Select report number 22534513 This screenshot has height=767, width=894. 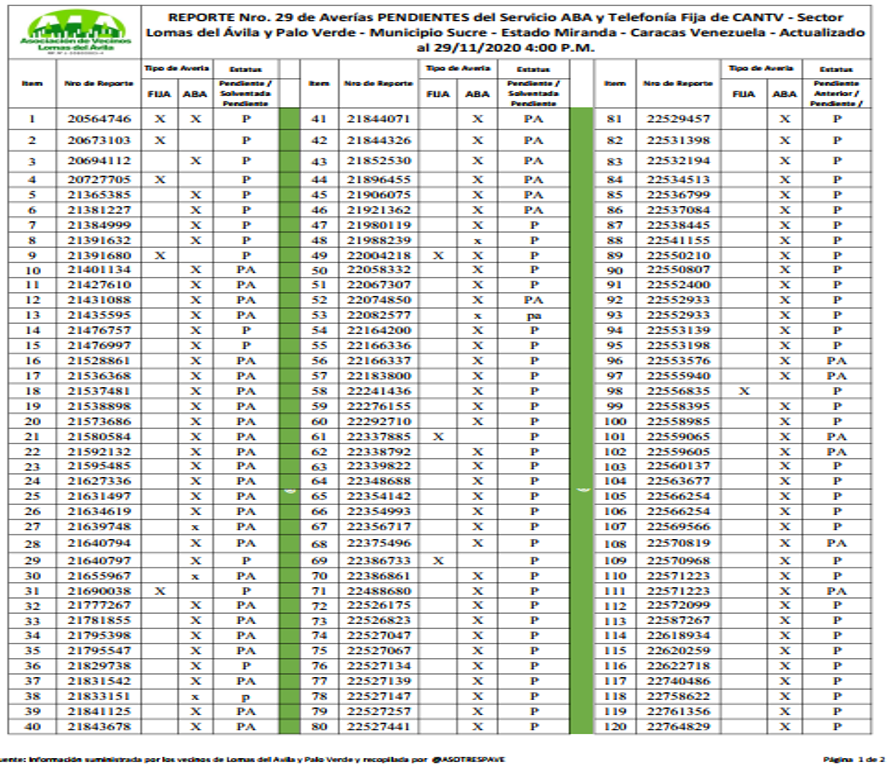pyautogui.click(x=678, y=179)
